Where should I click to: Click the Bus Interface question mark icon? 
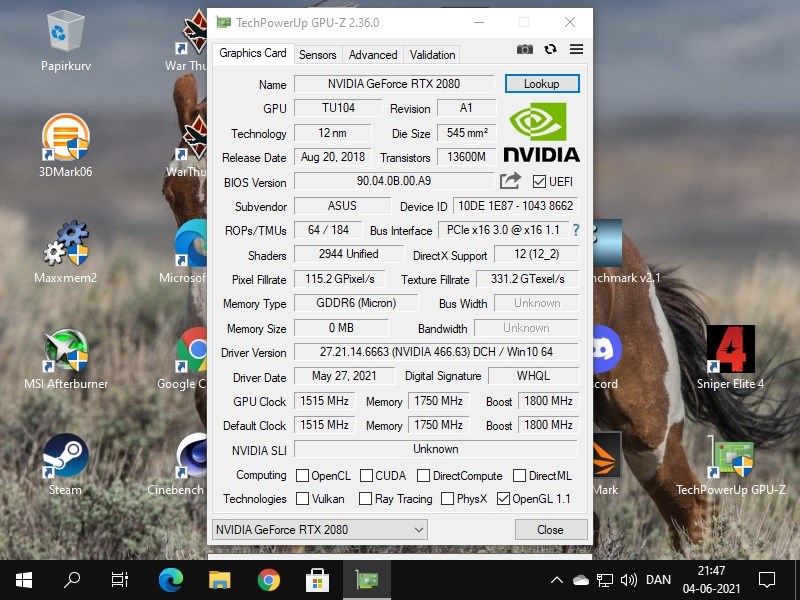tap(576, 230)
